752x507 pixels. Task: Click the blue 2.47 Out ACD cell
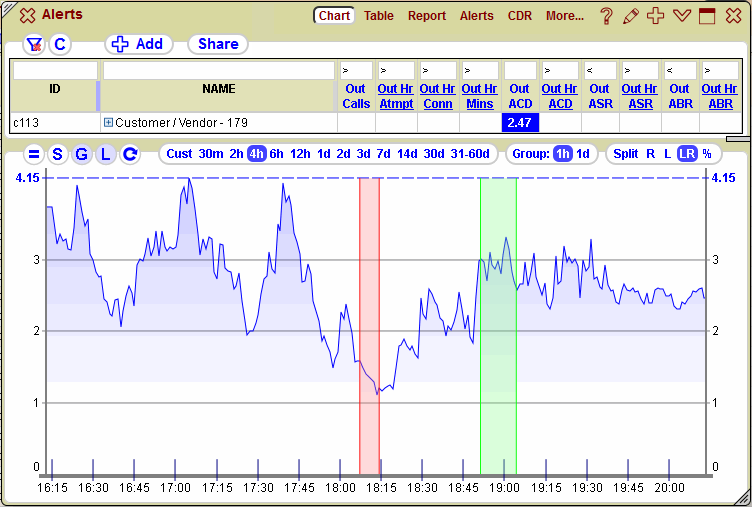519,122
